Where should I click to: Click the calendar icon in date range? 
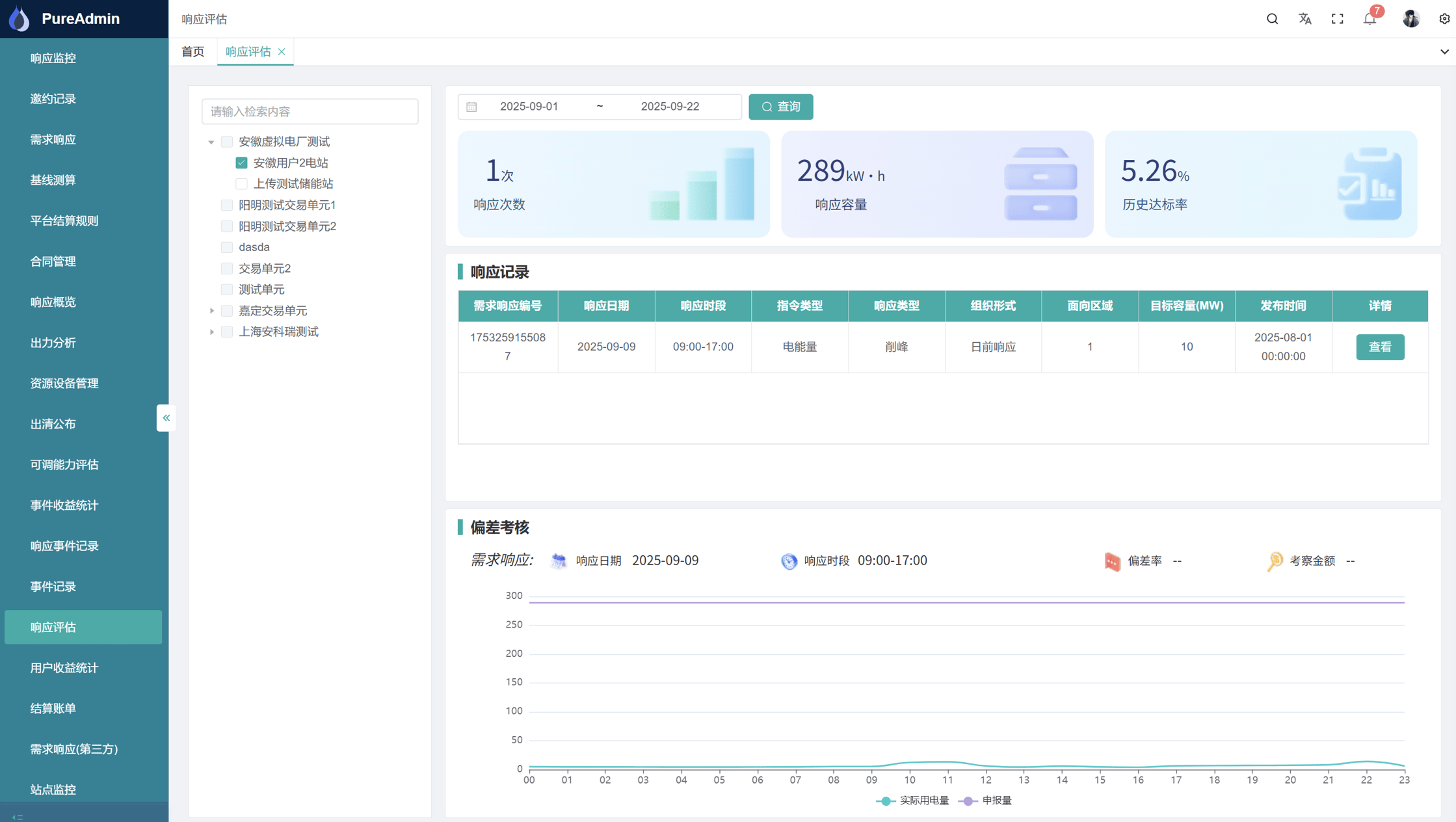pyautogui.click(x=471, y=107)
